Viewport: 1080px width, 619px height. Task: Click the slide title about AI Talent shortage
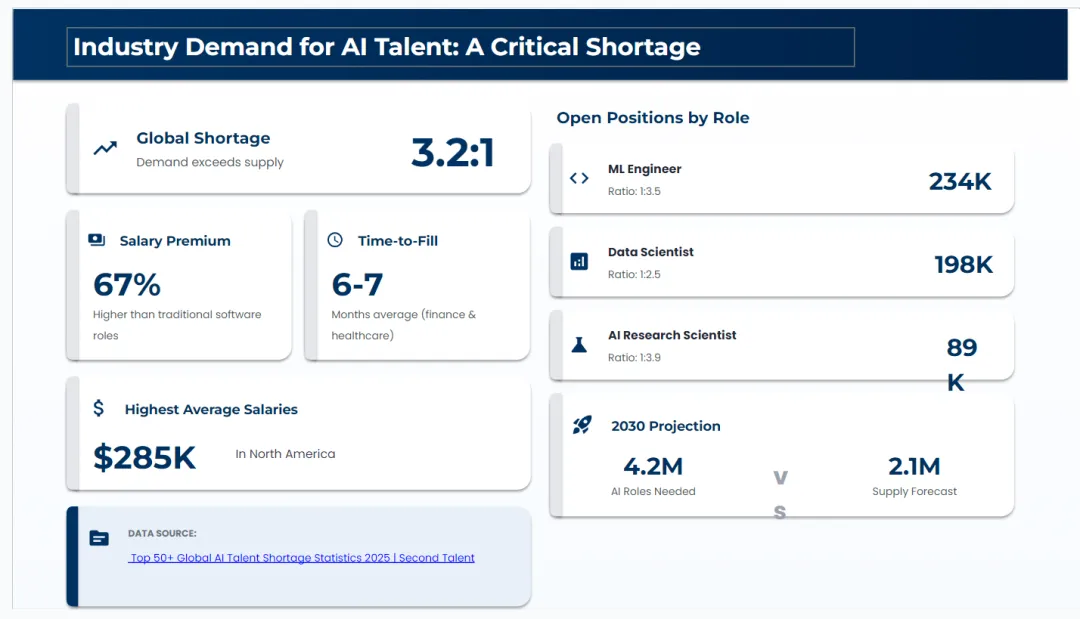click(x=387, y=47)
